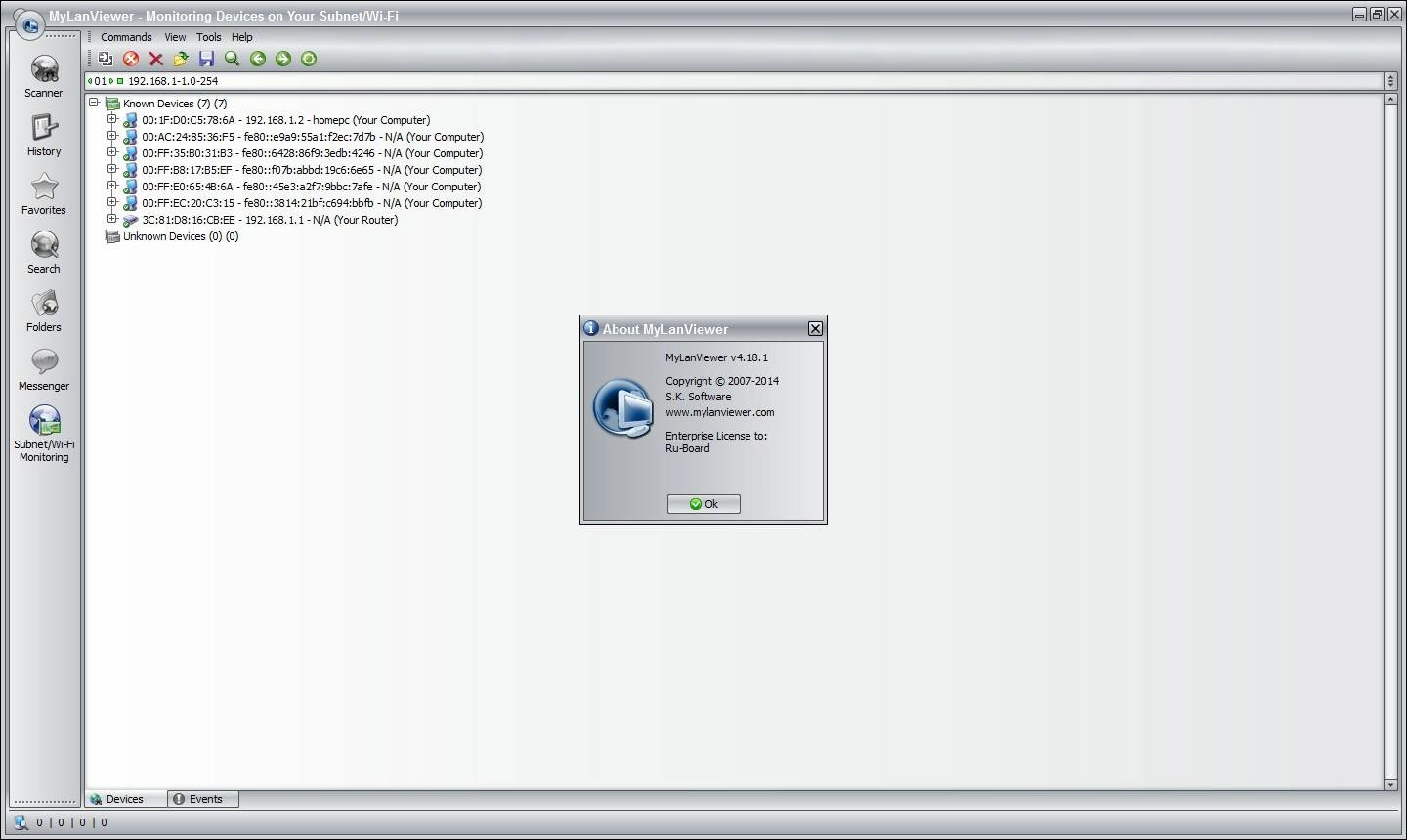Select the 00:FF:E0:65:4B:6A device row
Screen dimensions: 1407x840
(x=312, y=187)
